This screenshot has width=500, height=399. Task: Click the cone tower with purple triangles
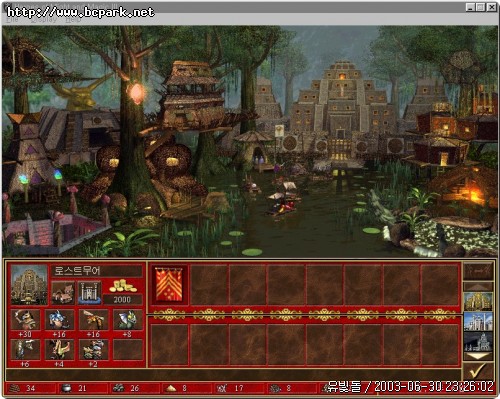tap(28, 153)
